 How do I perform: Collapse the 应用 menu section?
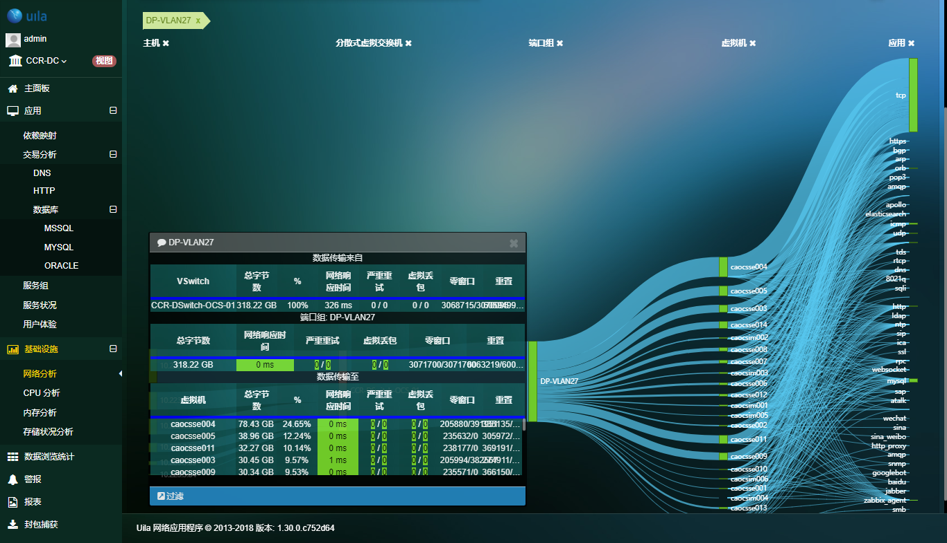click(x=113, y=111)
